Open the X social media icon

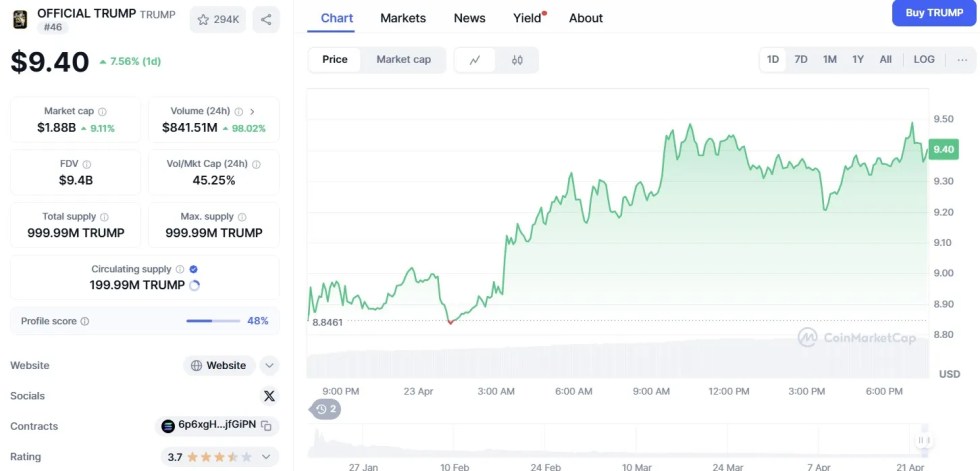pyautogui.click(x=268, y=396)
